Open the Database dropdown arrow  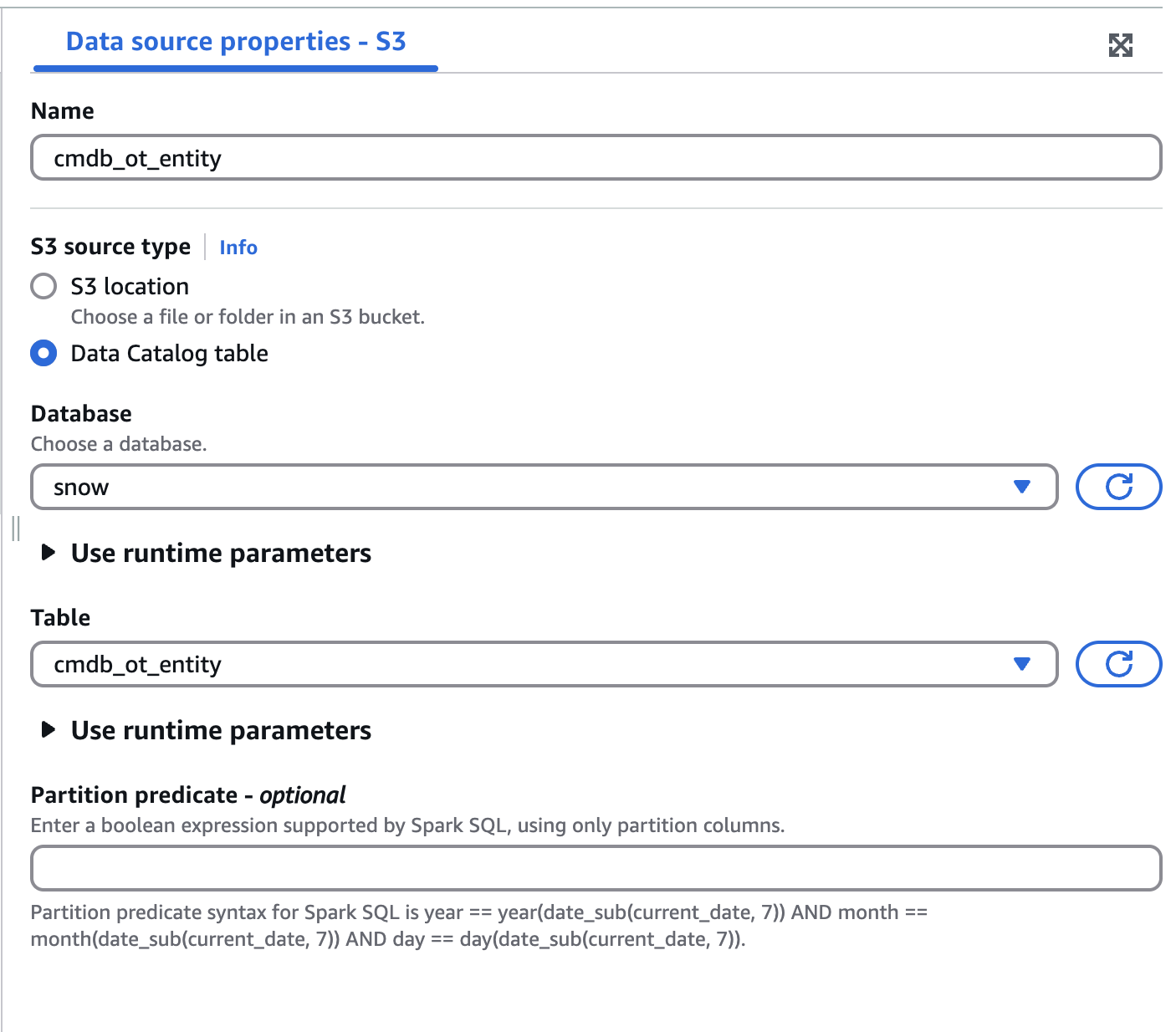[x=1022, y=487]
